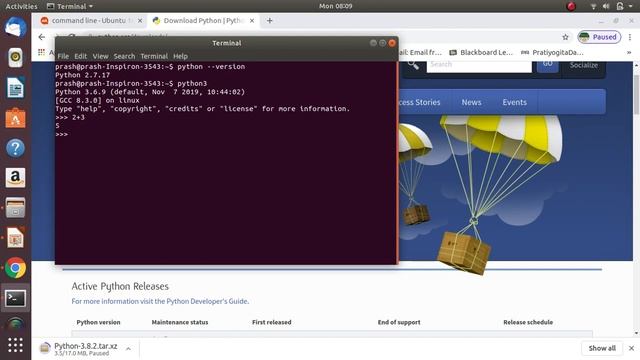Click Show all downloads button
Screen dimensions: 640x360
tap(602, 348)
